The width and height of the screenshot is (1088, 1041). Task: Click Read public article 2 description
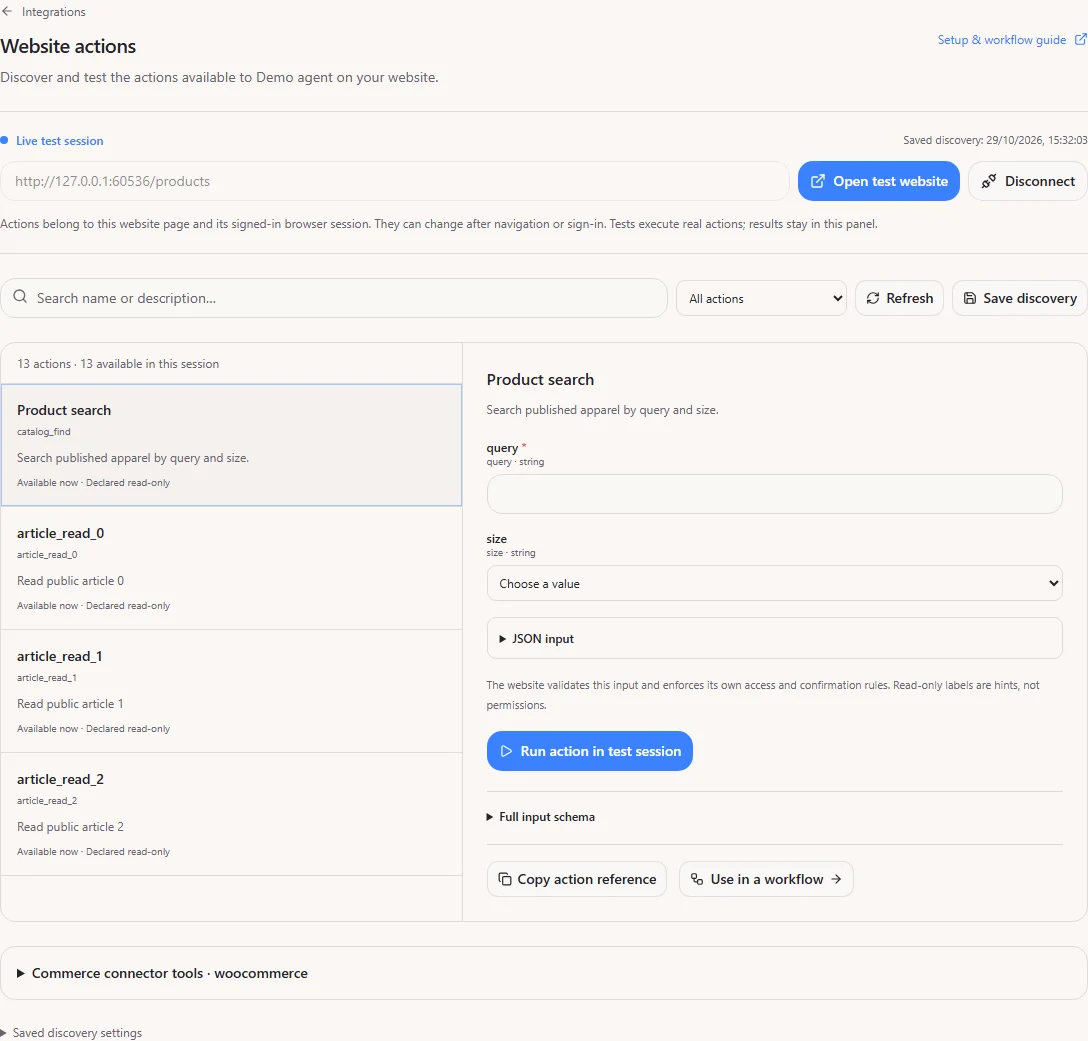tap(71, 827)
